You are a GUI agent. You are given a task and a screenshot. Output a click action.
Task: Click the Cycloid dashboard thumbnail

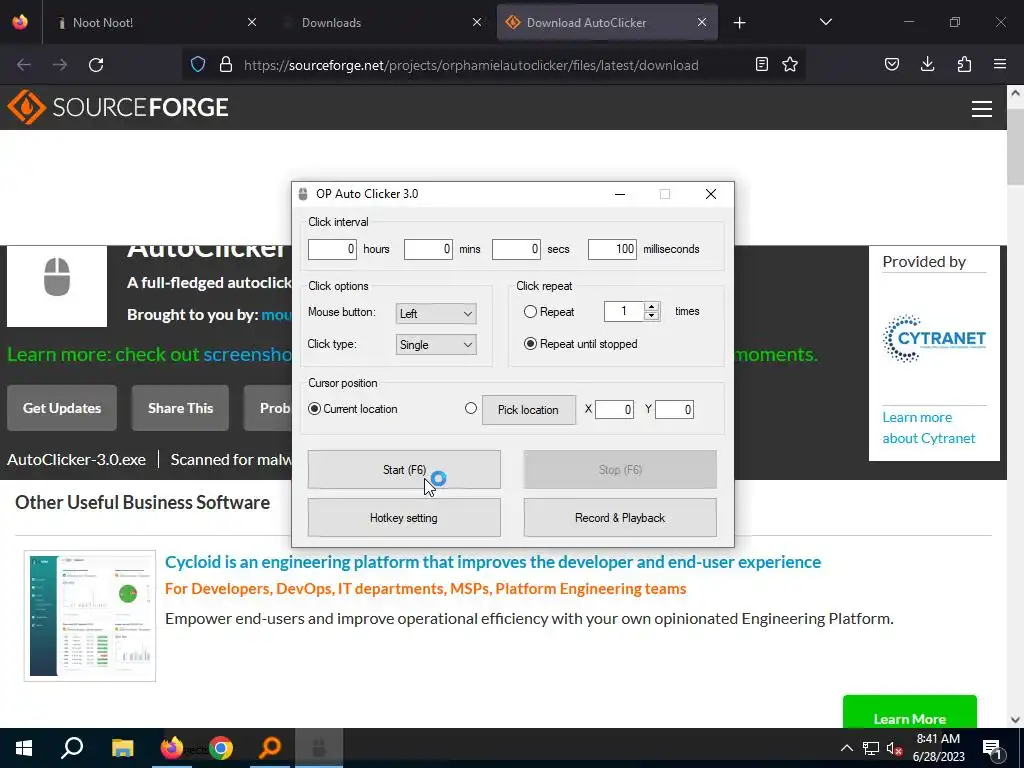(90, 616)
